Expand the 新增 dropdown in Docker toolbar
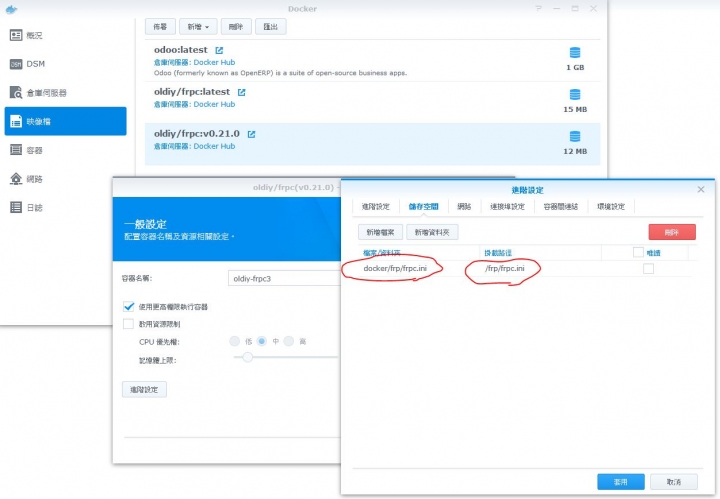This screenshot has height=499, width=720. [x=198, y=27]
